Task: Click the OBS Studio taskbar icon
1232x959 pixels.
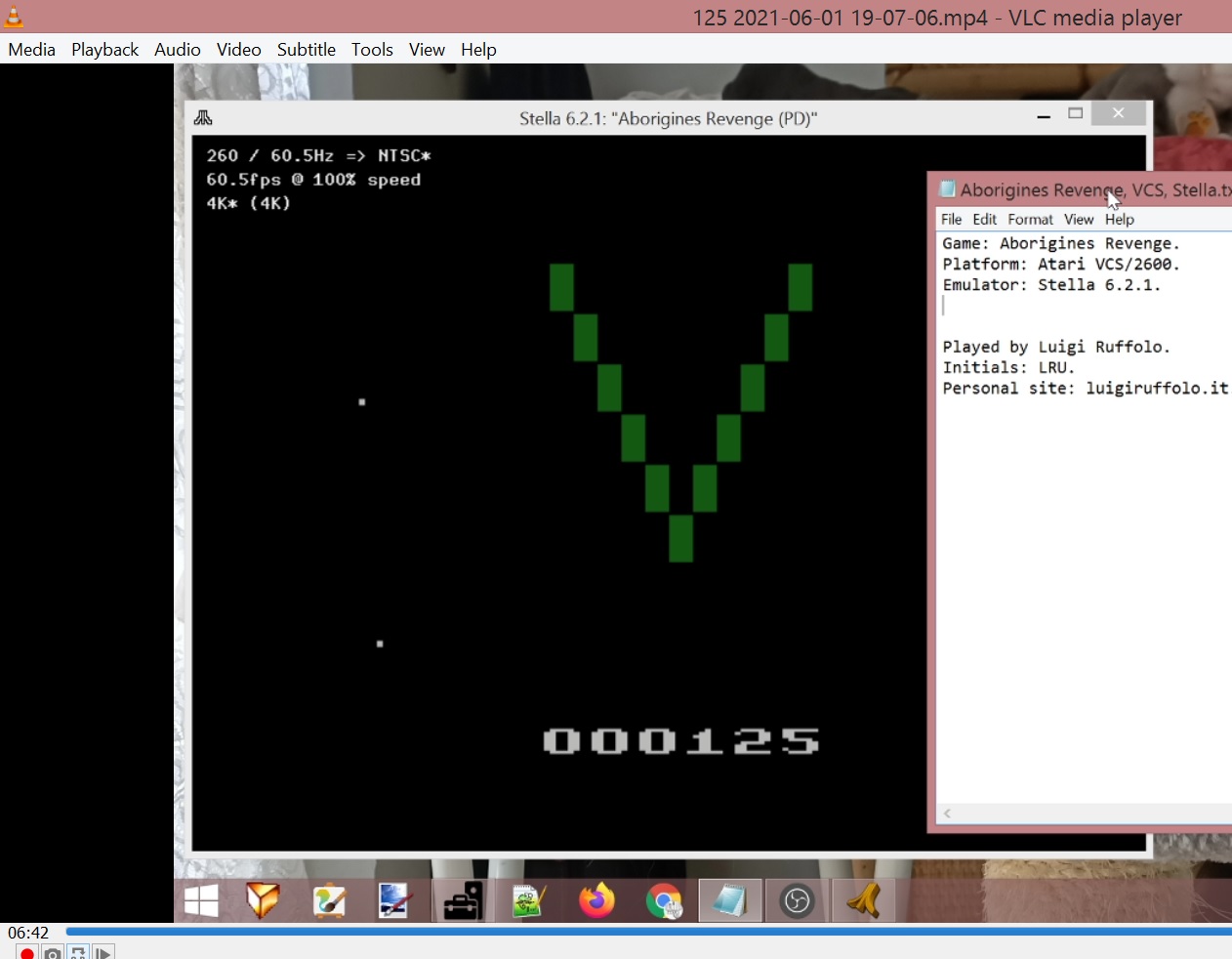Action: click(x=797, y=900)
